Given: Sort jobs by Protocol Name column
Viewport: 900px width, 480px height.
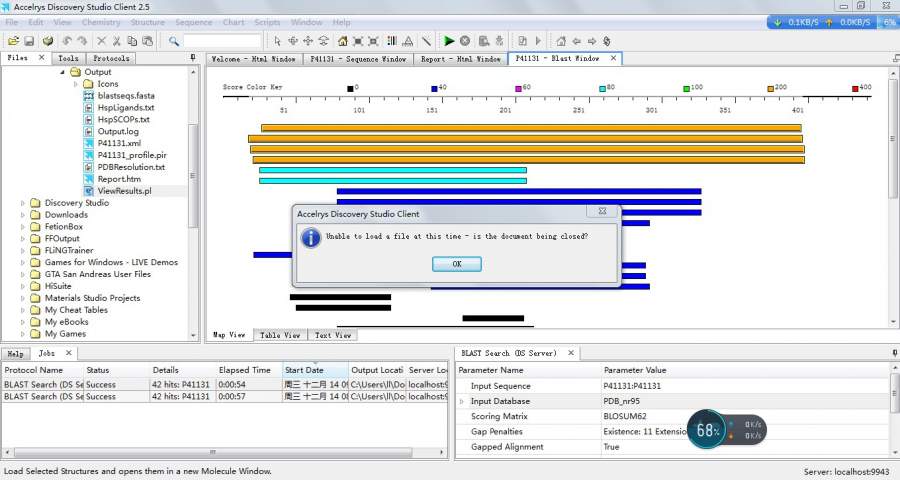Looking at the screenshot, I should coord(42,370).
